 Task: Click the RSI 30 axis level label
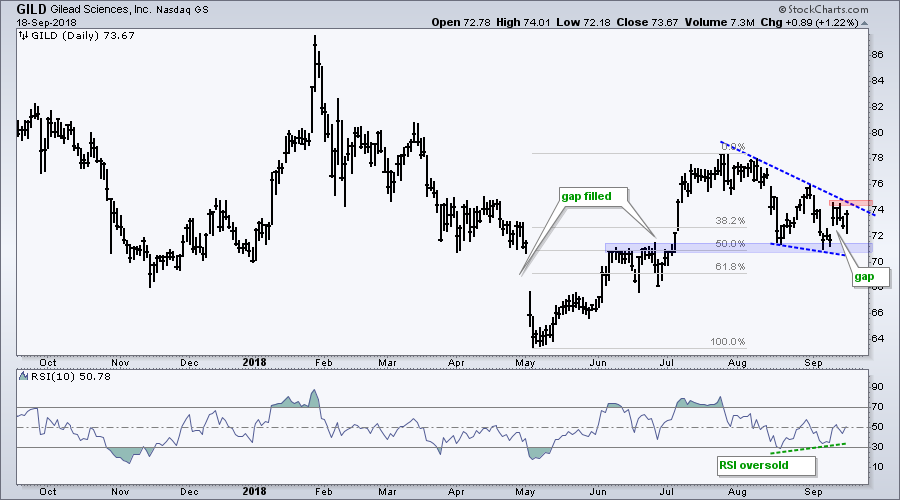click(877, 447)
